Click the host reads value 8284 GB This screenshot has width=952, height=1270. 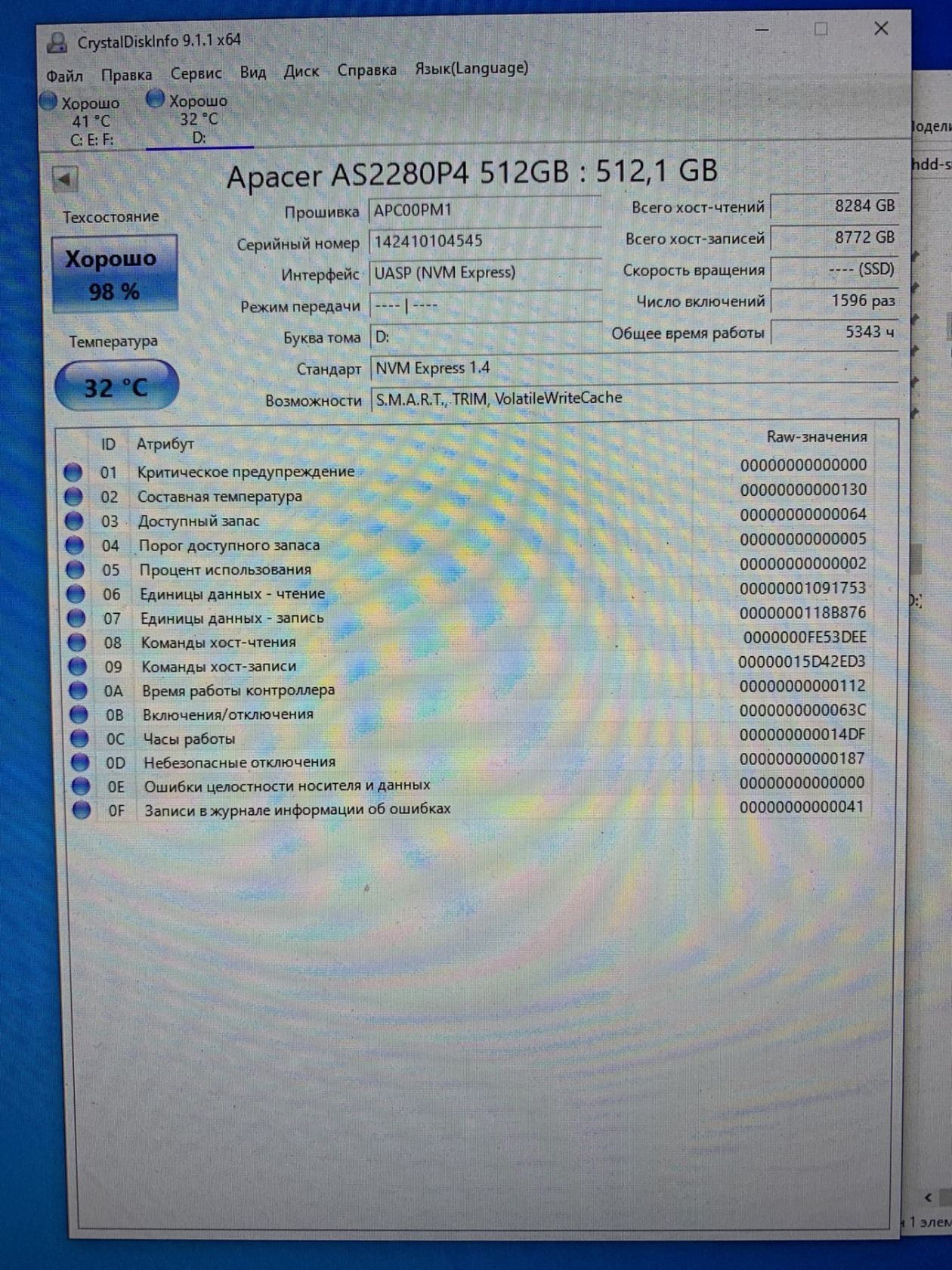pyautogui.click(x=834, y=206)
